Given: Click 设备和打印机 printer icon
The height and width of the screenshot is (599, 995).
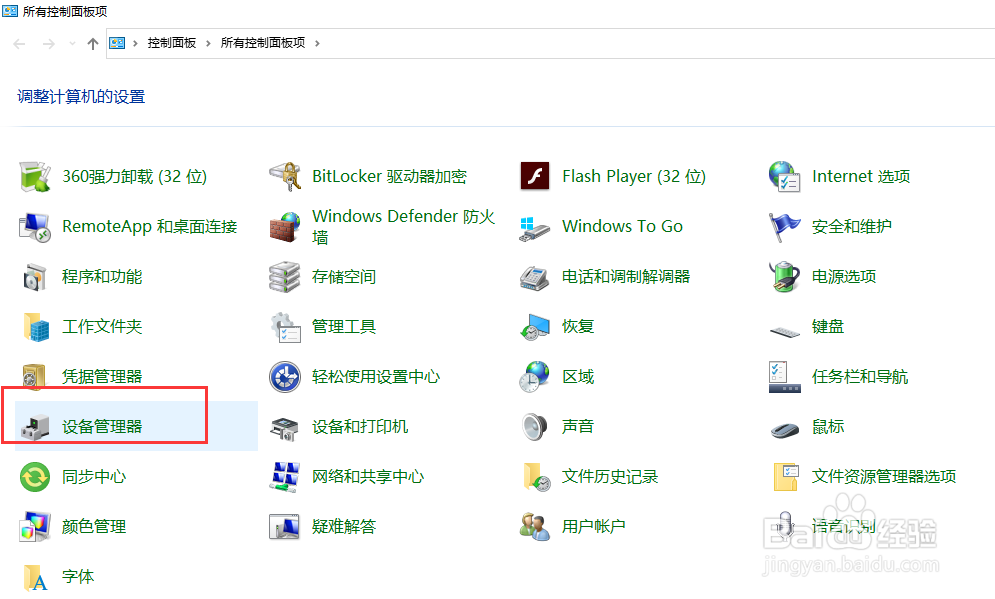Looking at the screenshot, I should 285,428.
